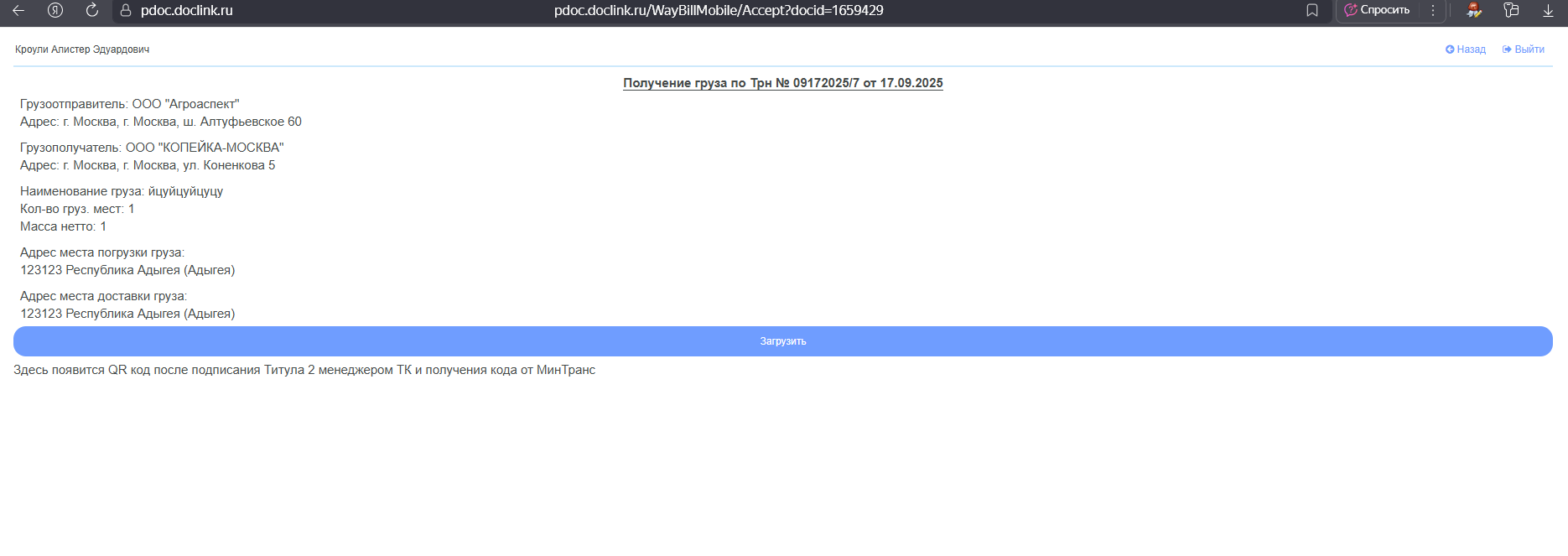Bookmark this page with the bookmark icon
1568x556 pixels.
click(1312, 10)
